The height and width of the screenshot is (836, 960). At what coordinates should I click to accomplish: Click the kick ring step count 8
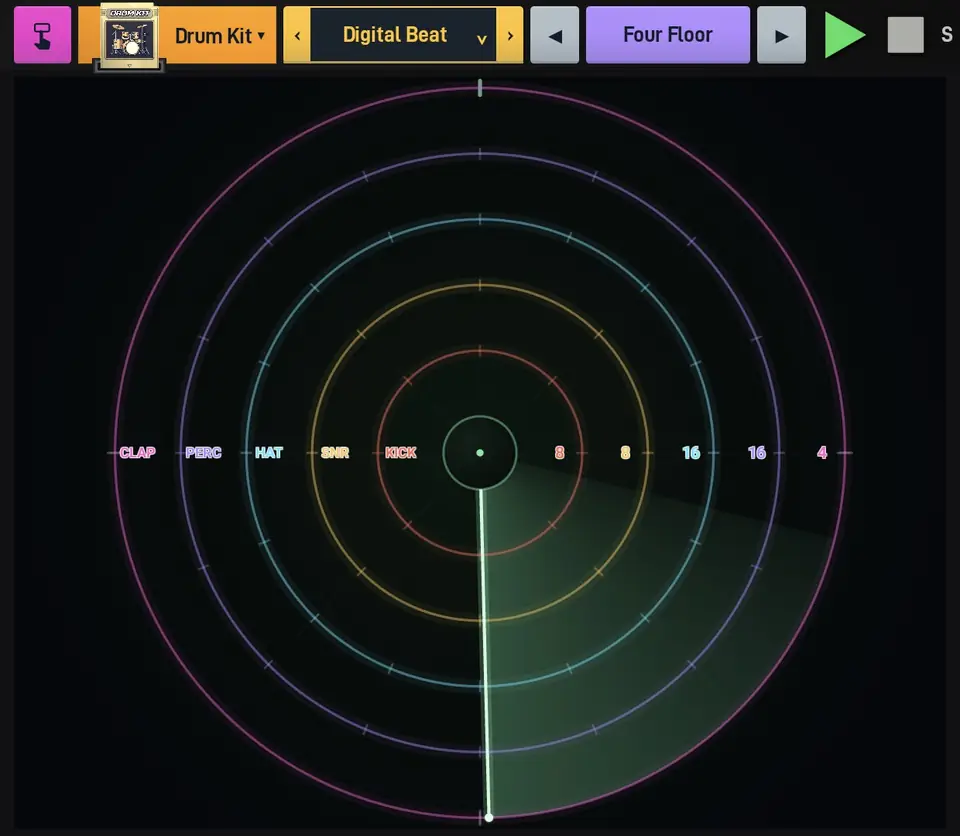tap(559, 453)
